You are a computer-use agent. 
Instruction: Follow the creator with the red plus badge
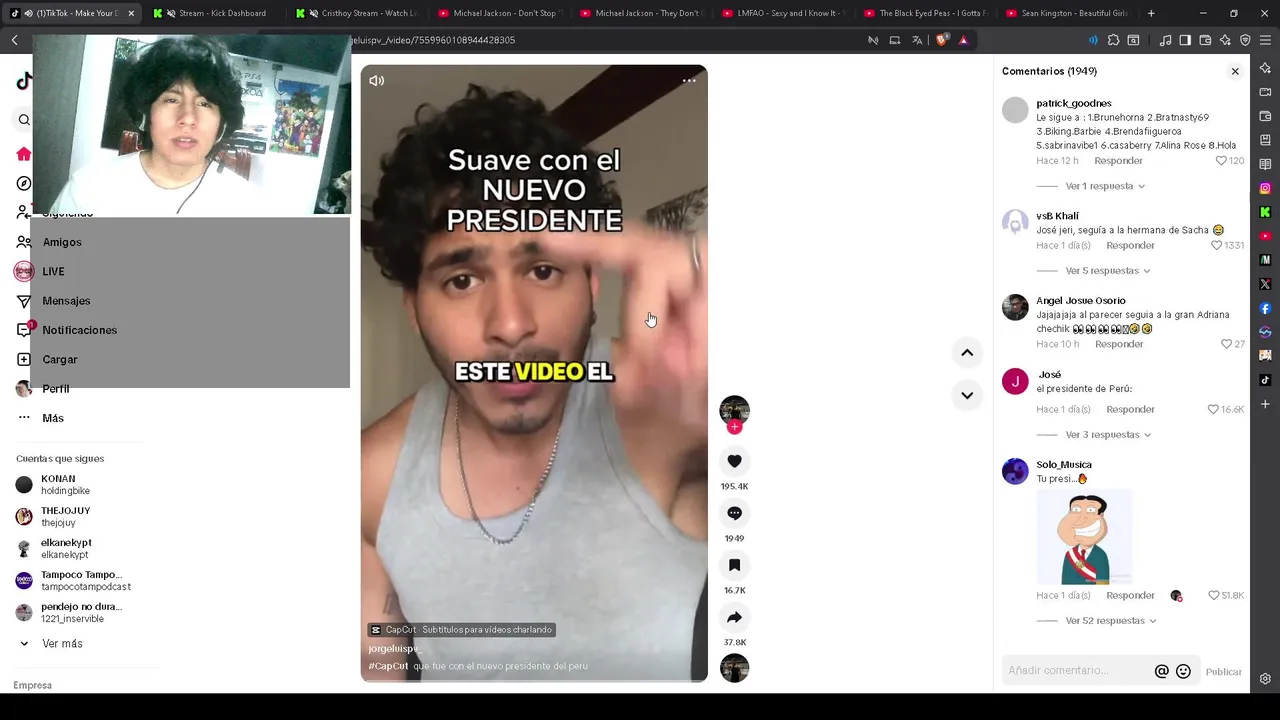734,427
